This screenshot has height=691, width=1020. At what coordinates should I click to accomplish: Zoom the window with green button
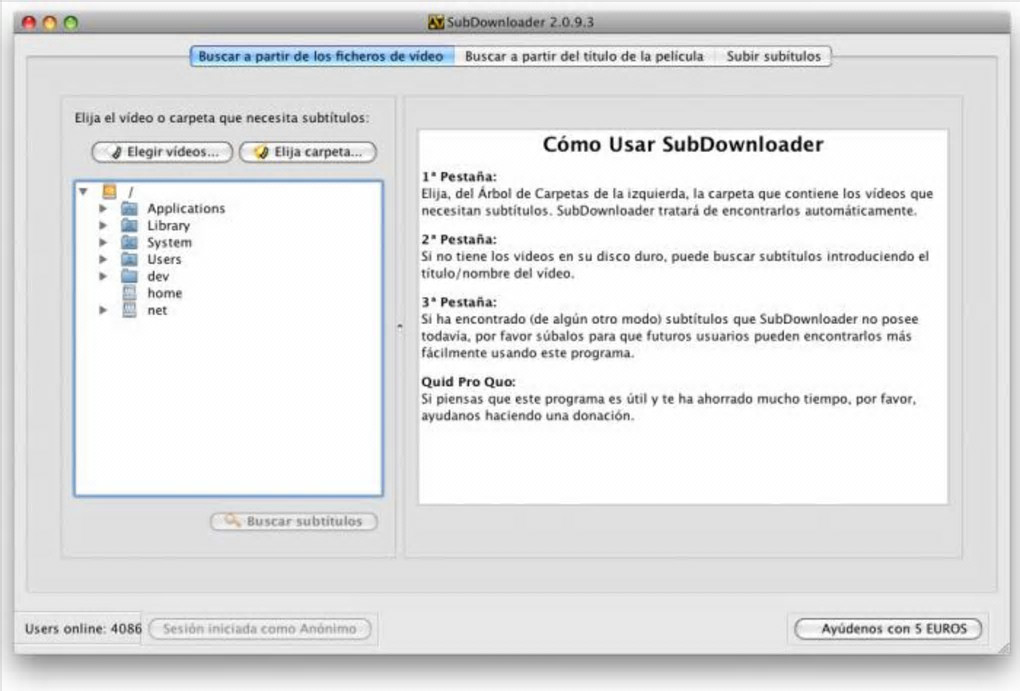[x=71, y=23]
